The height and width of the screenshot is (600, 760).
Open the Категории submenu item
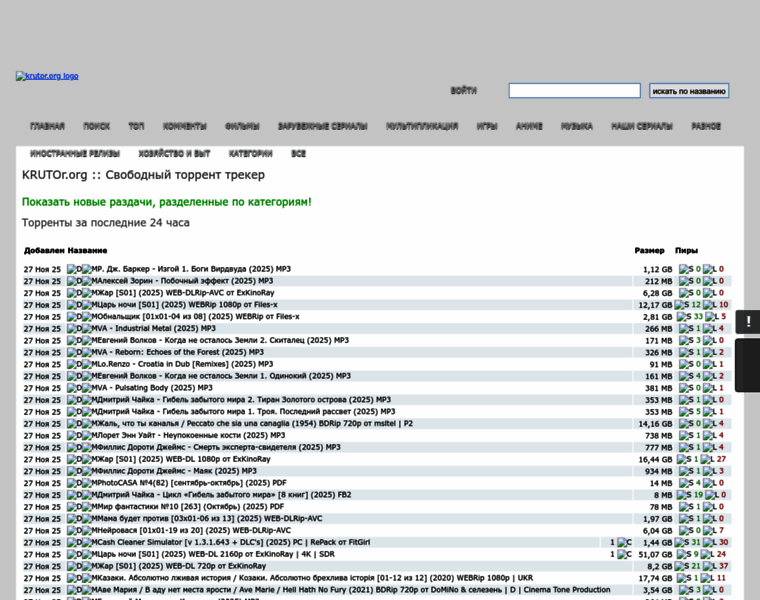click(x=250, y=154)
